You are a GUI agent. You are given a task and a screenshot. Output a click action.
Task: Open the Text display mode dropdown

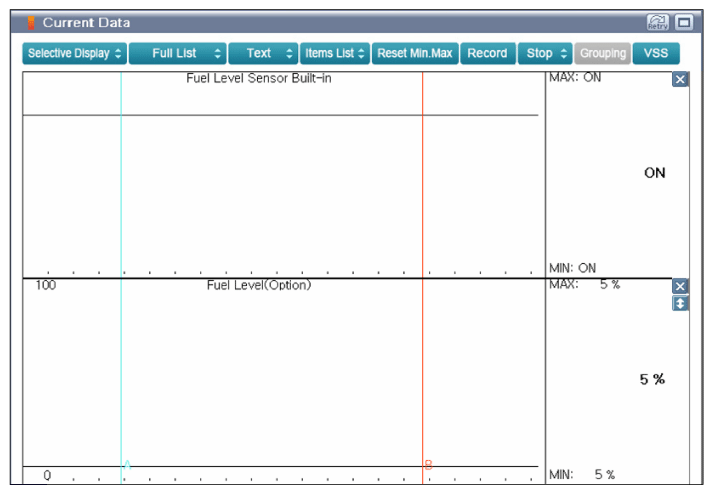click(x=263, y=53)
